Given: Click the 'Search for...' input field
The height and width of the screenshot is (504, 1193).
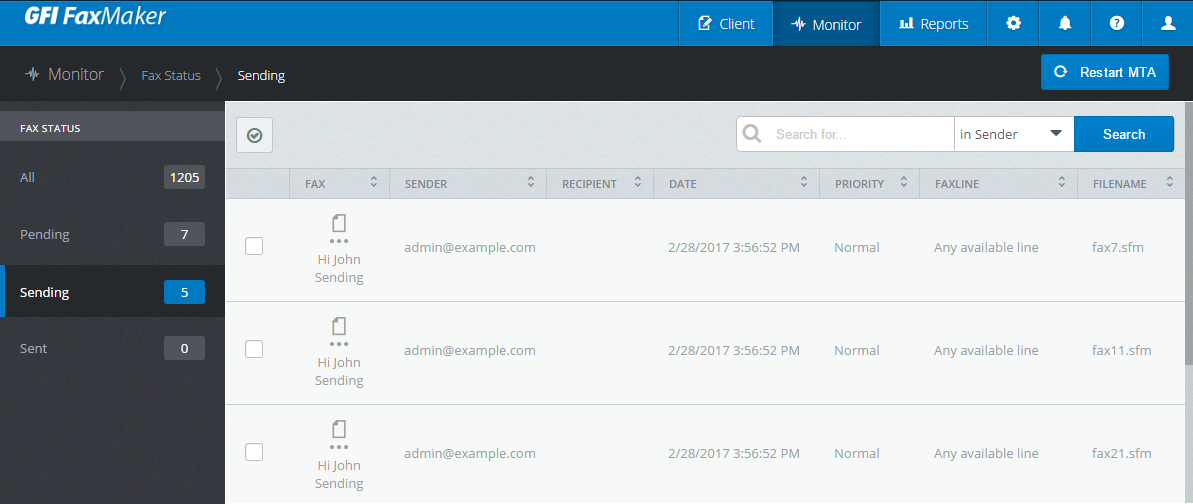Looking at the screenshot, I should 860,134.
